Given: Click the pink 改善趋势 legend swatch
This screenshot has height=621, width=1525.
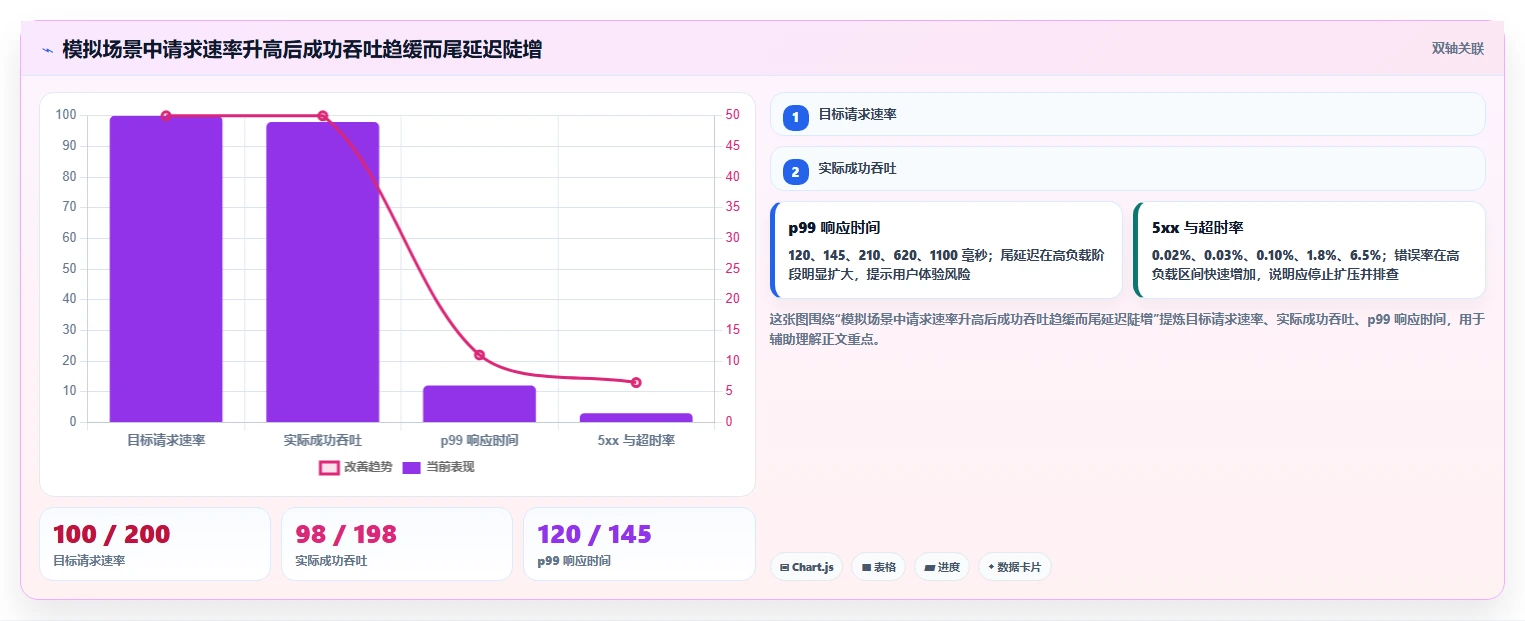Looking at the screenshot, I should point(329,467).
